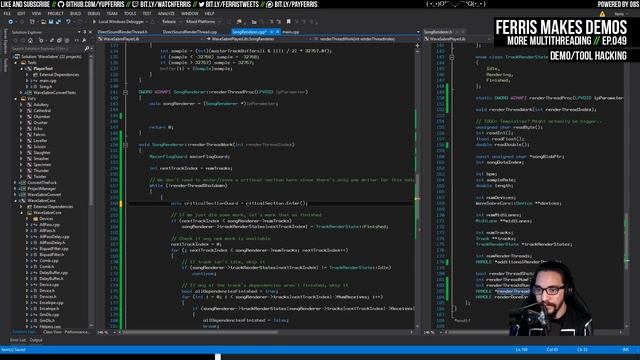
Task: Open the BUILD menu
Action: pyautogui.click(x=75, y=13)
